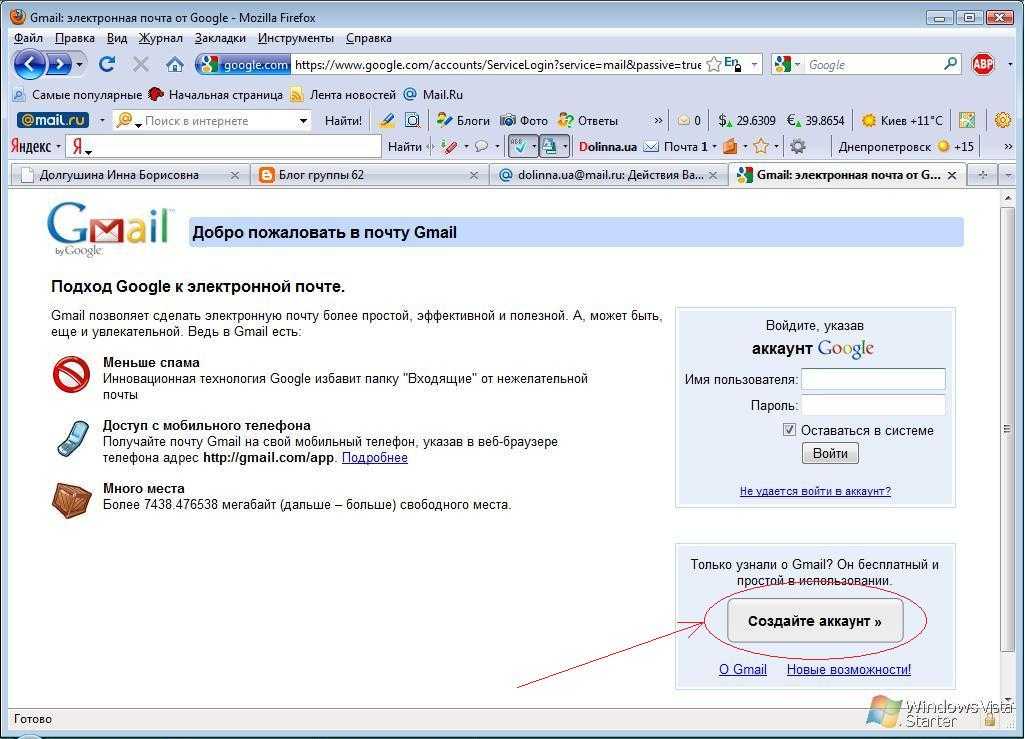
Task: Click the Имя пользователя input field
Action: [873, 379]
